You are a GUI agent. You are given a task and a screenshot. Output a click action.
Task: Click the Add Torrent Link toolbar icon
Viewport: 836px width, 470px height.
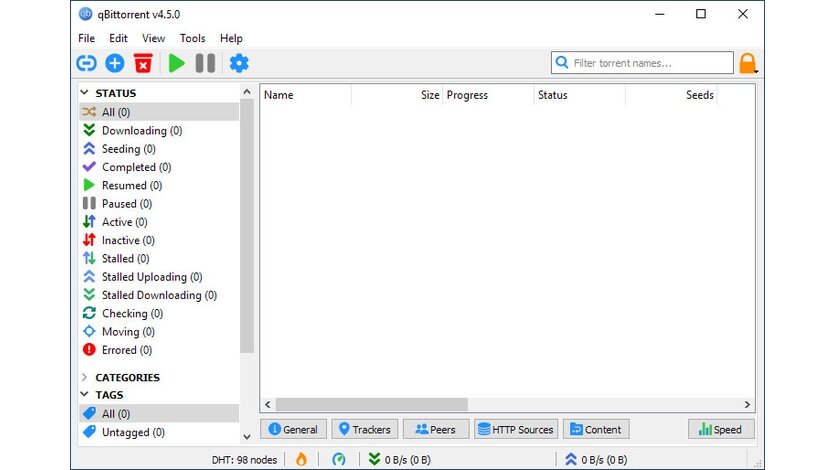(x=86, y=63)
